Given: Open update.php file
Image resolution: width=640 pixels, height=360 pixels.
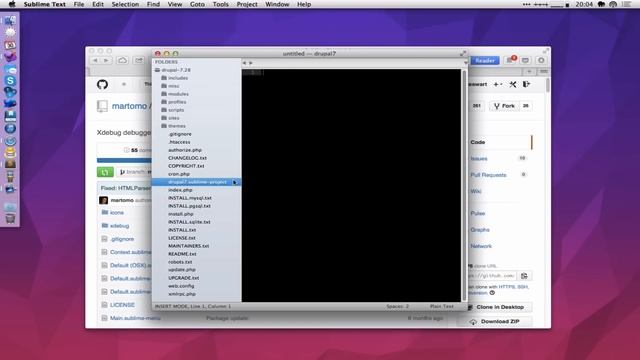Looking at the screenshot, I should pos(182,270).
